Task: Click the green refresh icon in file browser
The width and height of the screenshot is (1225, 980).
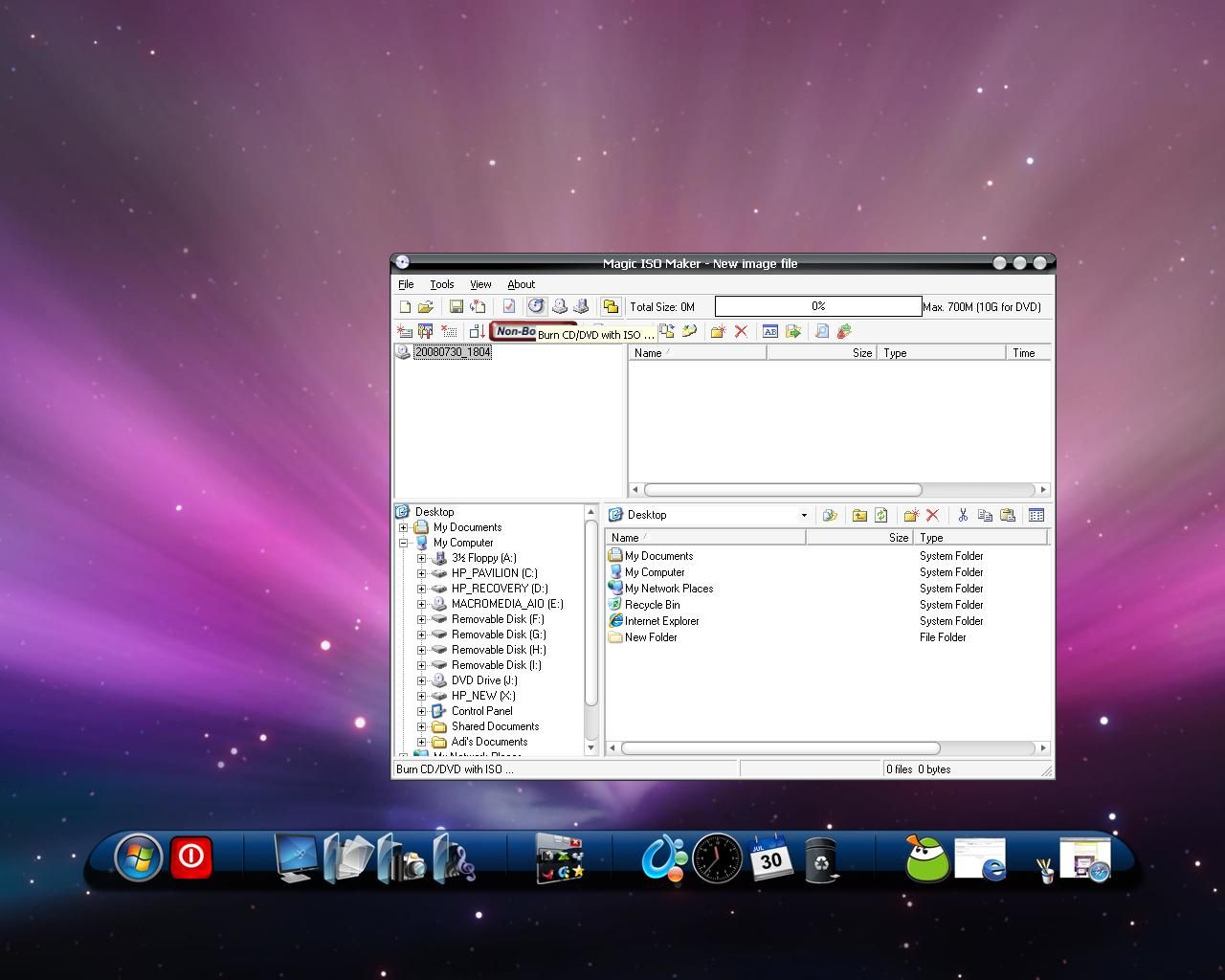Action: pos(881,515)
